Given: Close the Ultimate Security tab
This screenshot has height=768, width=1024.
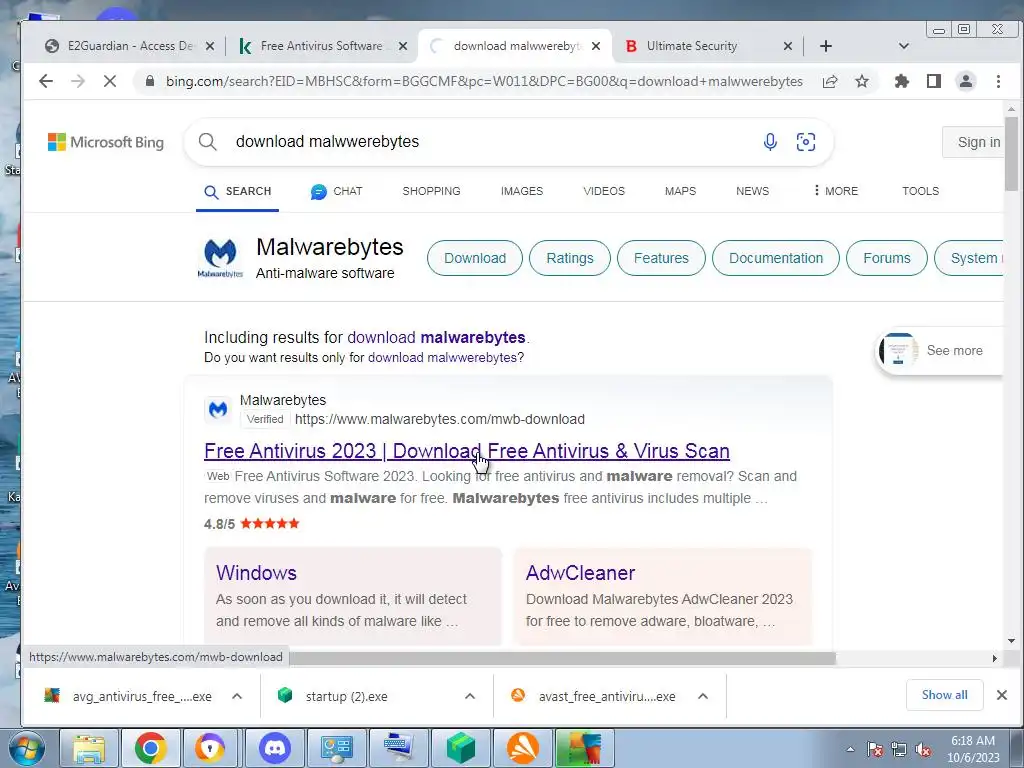Looking at the screenshot, I should [788, 46].
